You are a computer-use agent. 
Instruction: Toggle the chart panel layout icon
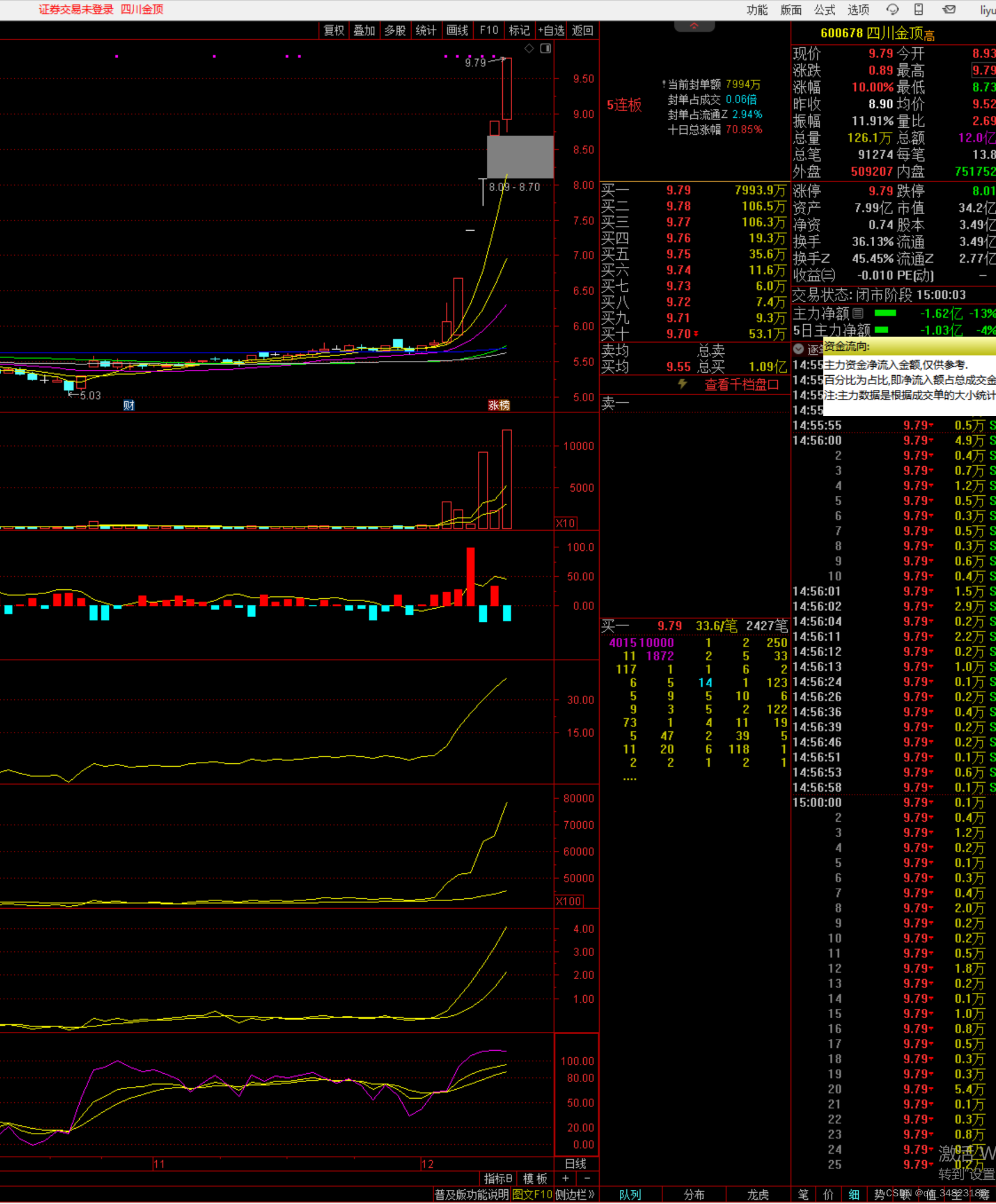pos(545,49)
